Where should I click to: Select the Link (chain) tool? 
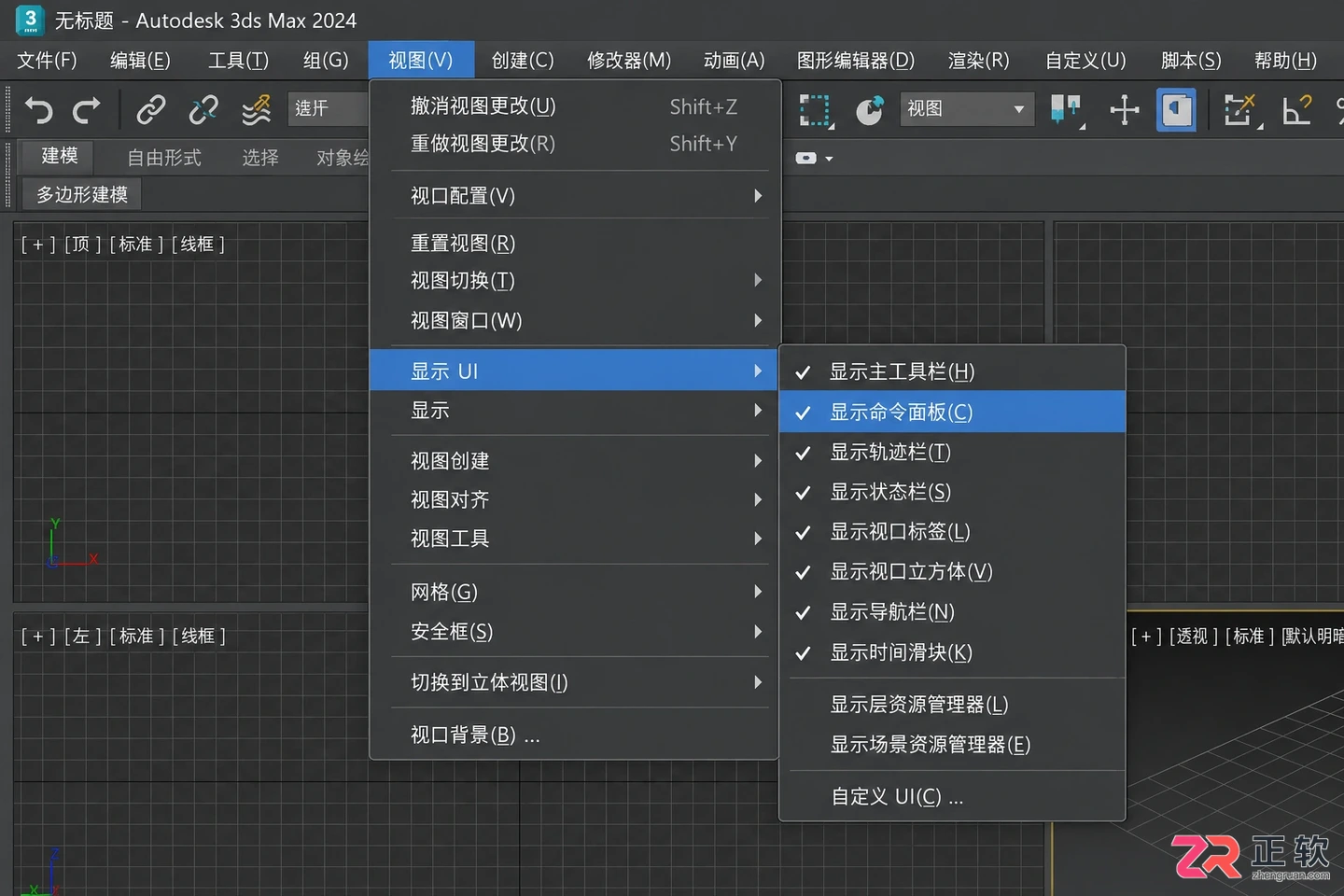click(151, 109)
